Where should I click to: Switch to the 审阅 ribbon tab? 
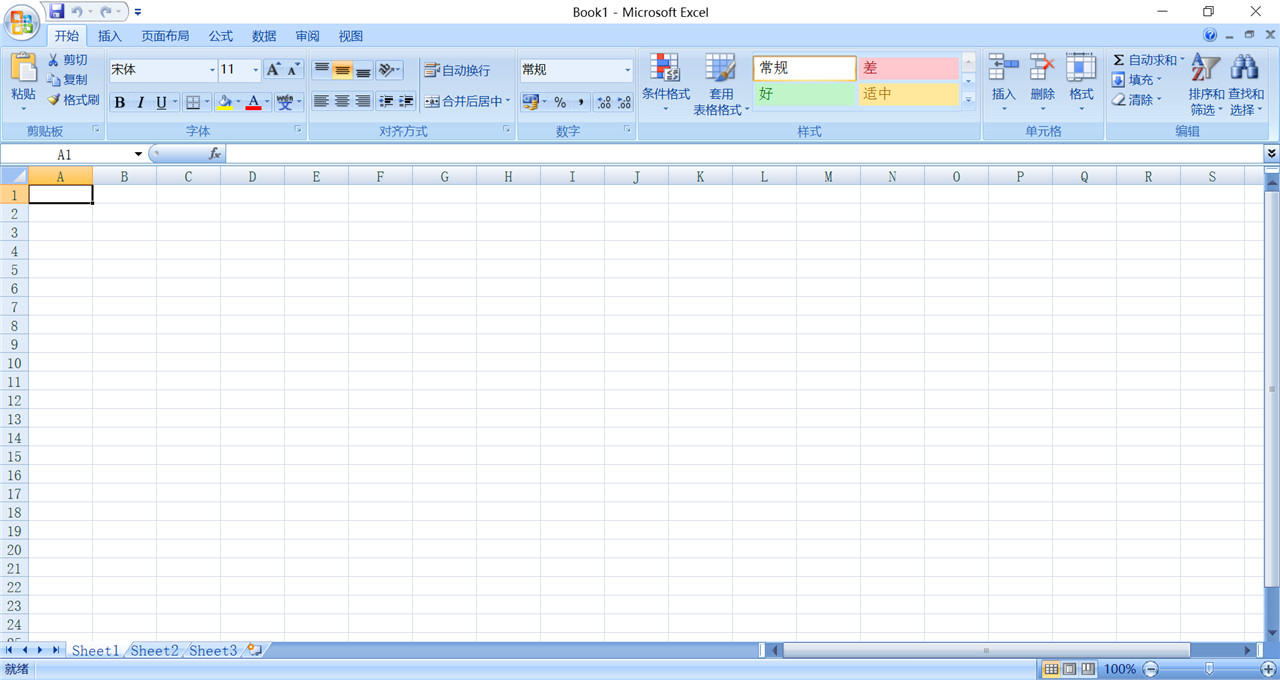click(x=308, y=36)
